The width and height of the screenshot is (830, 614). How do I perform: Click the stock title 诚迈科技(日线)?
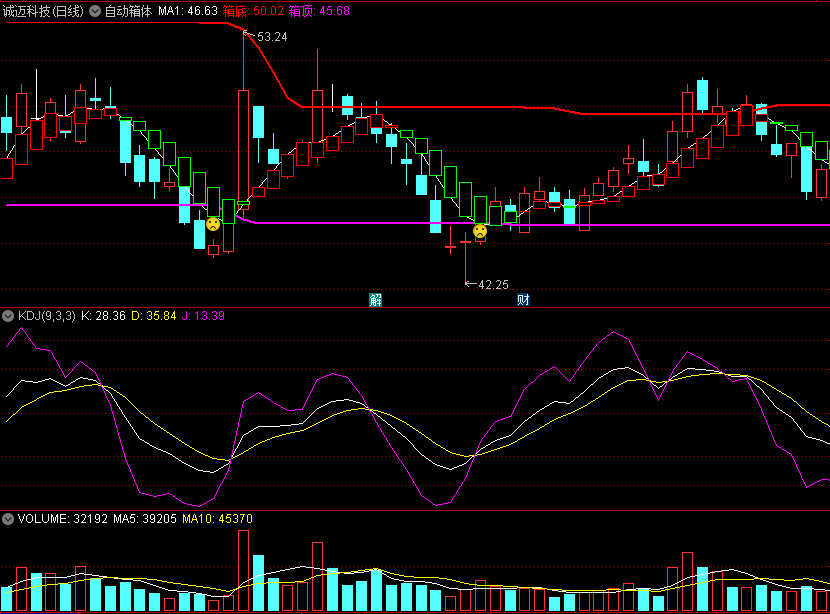[43, 11]
